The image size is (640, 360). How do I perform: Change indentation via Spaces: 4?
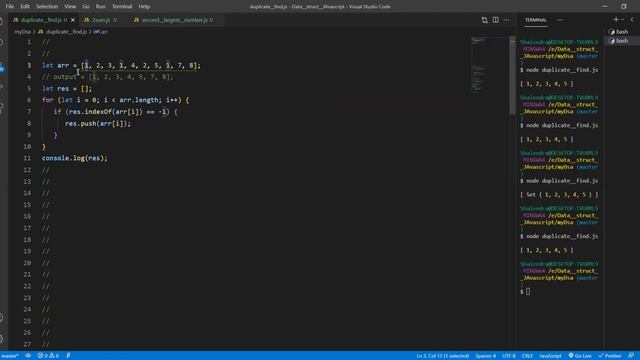pyautogui.click(x=485, y=356)
